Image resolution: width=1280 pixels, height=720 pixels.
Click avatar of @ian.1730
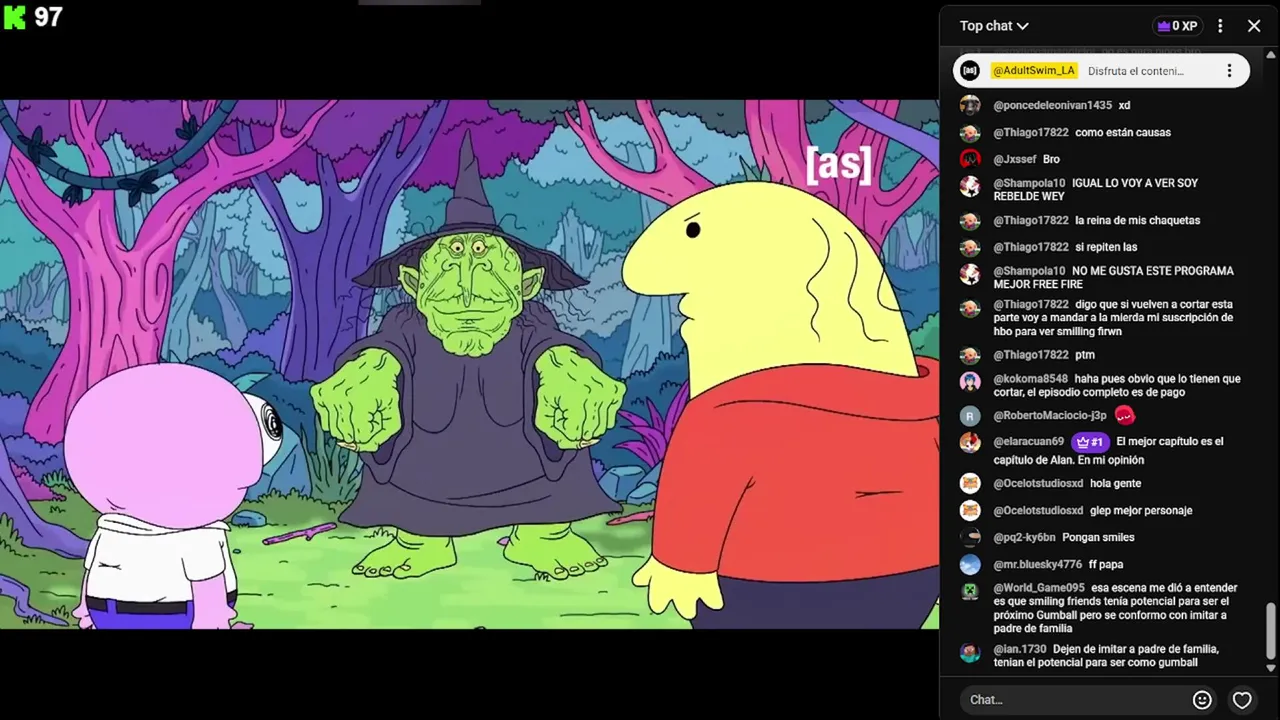tap(970, 652)
